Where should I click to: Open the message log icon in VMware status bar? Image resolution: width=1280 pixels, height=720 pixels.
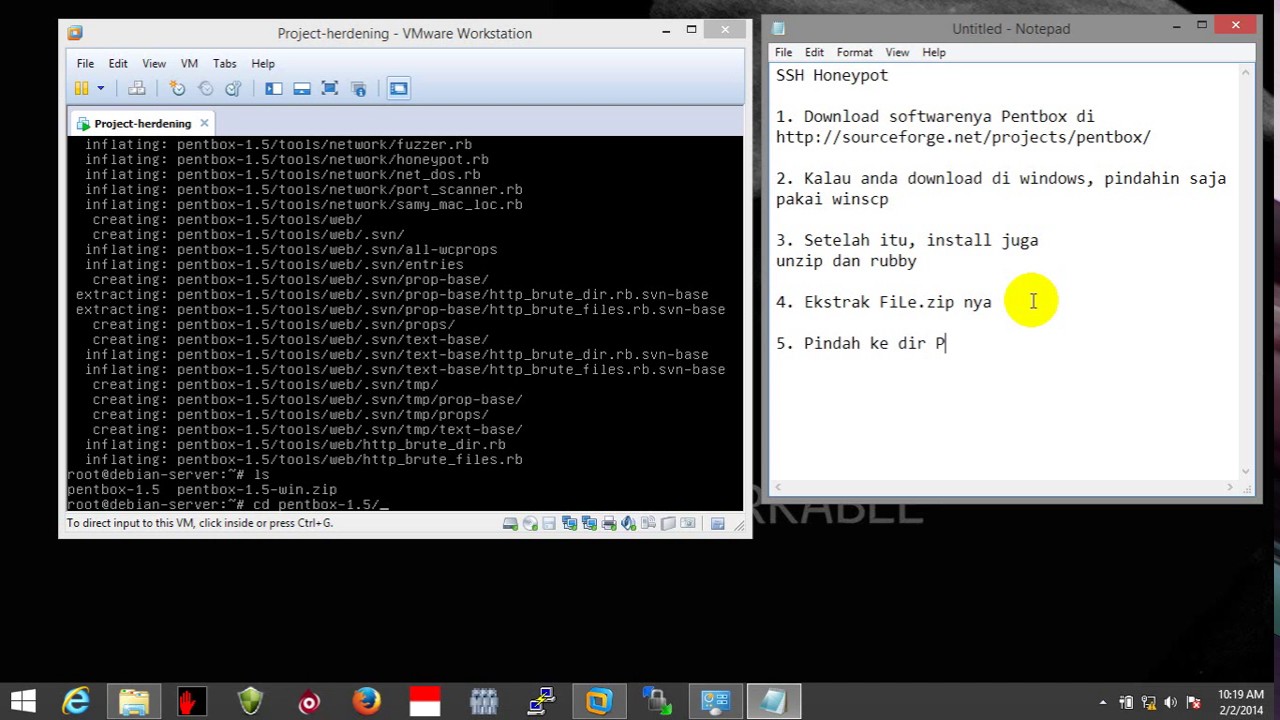click(x=718, y=523)
